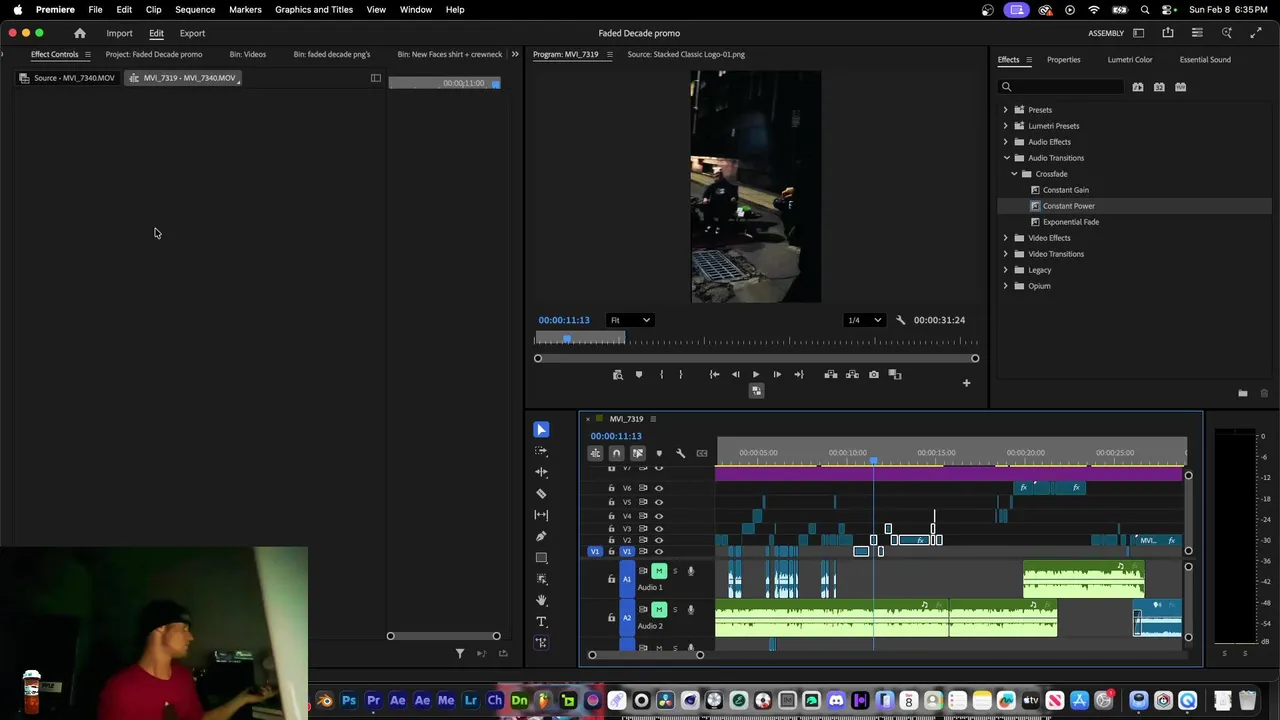This screenshot has height=720, width=1280.
Task: Open the Fit zoom level dropdown
Action: pyautogui.click(x=630, y=320)
